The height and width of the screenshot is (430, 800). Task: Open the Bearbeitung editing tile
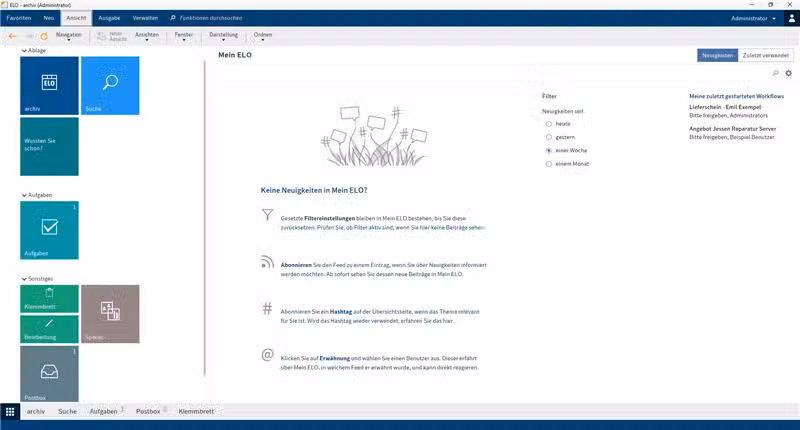point(49,329)
